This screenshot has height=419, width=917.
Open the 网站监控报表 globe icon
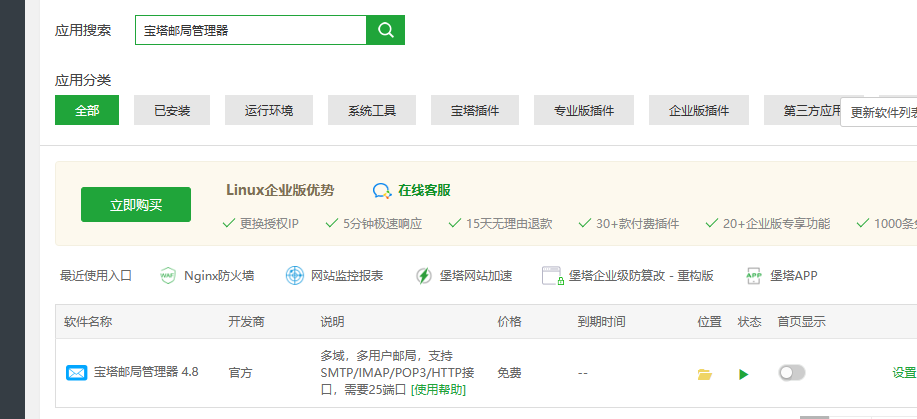point(295,275)
